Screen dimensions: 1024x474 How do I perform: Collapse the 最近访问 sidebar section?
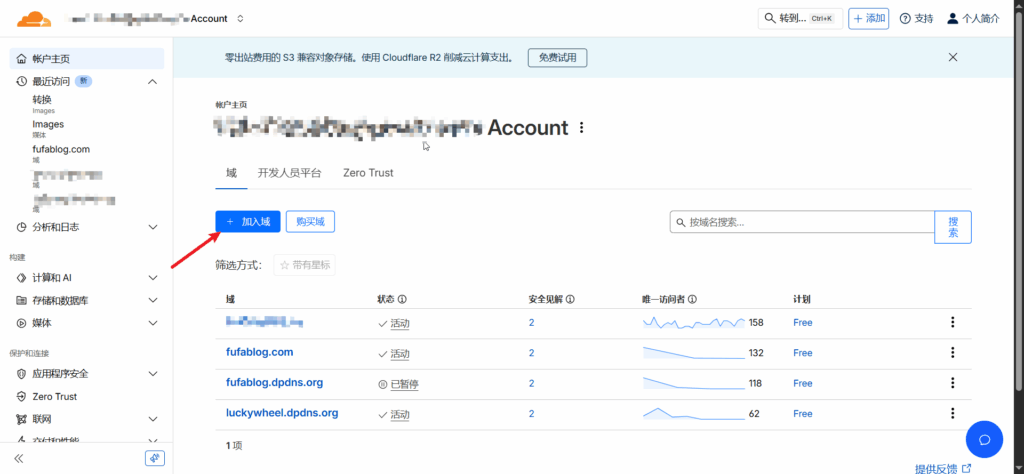pyautogui.click(x=152, y=81)
